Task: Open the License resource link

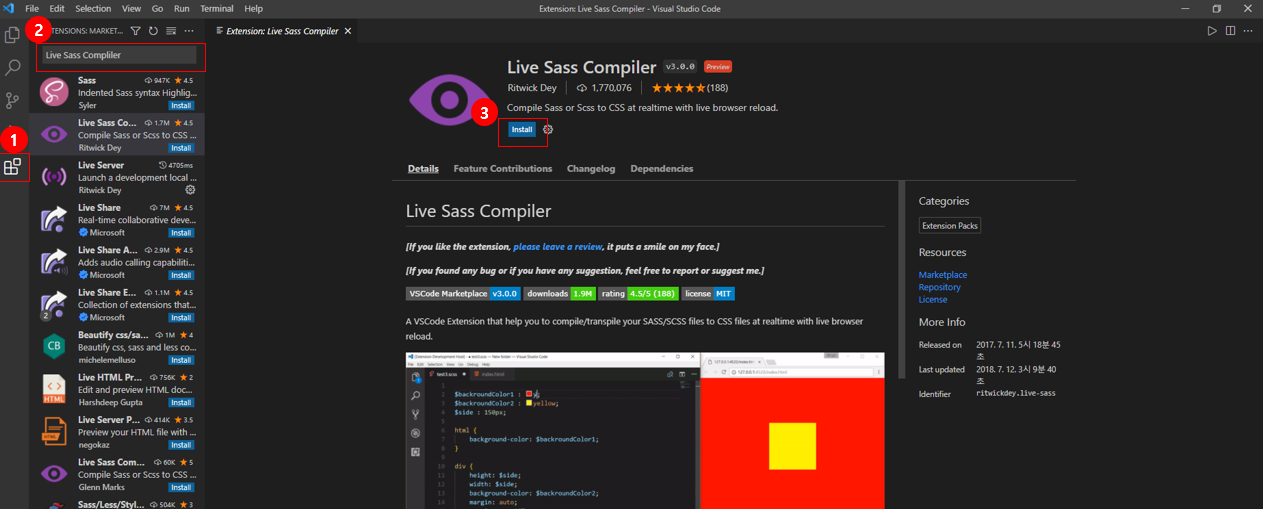Action: click(x=933, y=299)
